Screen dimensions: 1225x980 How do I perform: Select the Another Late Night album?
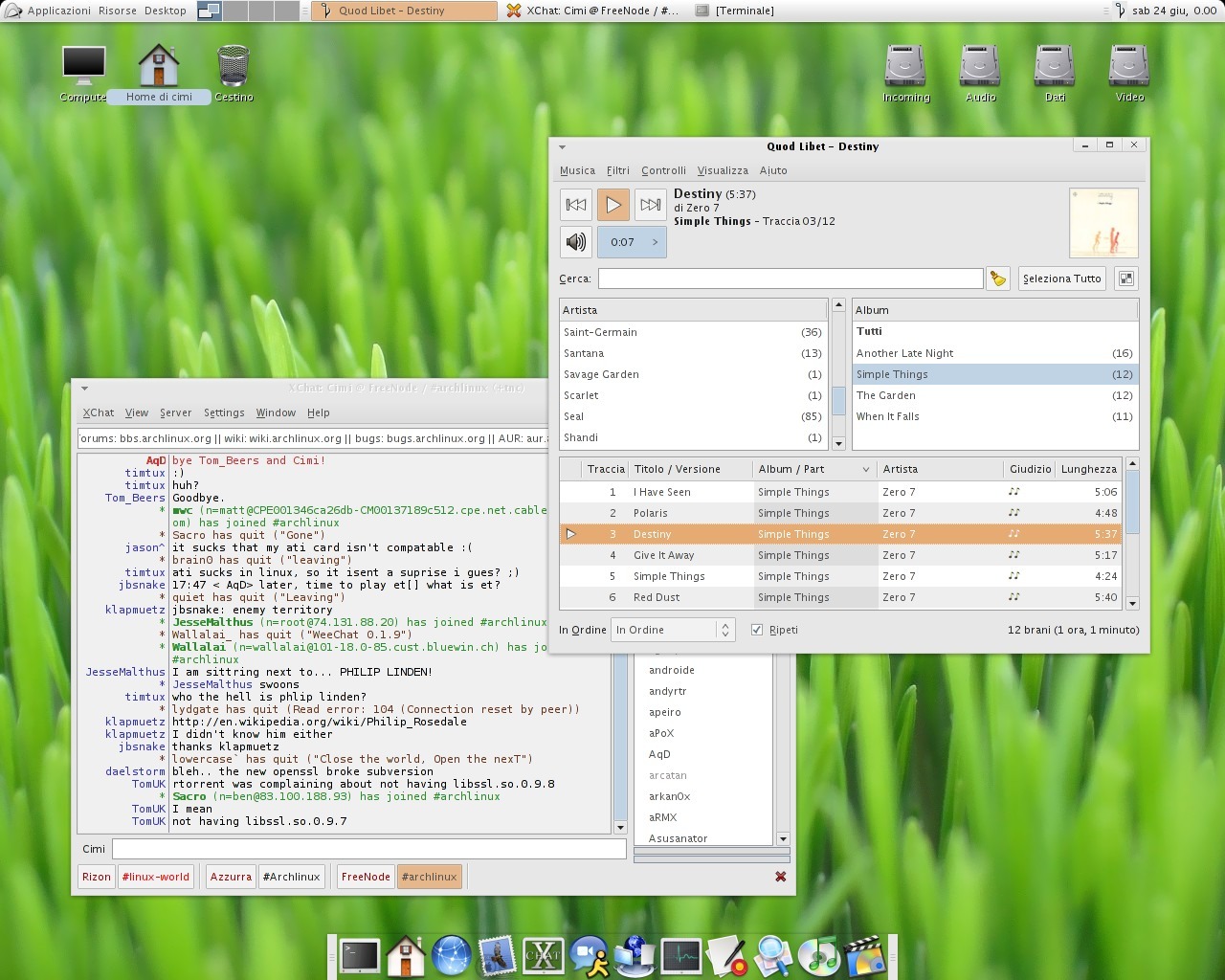click(x=995, y=353)
